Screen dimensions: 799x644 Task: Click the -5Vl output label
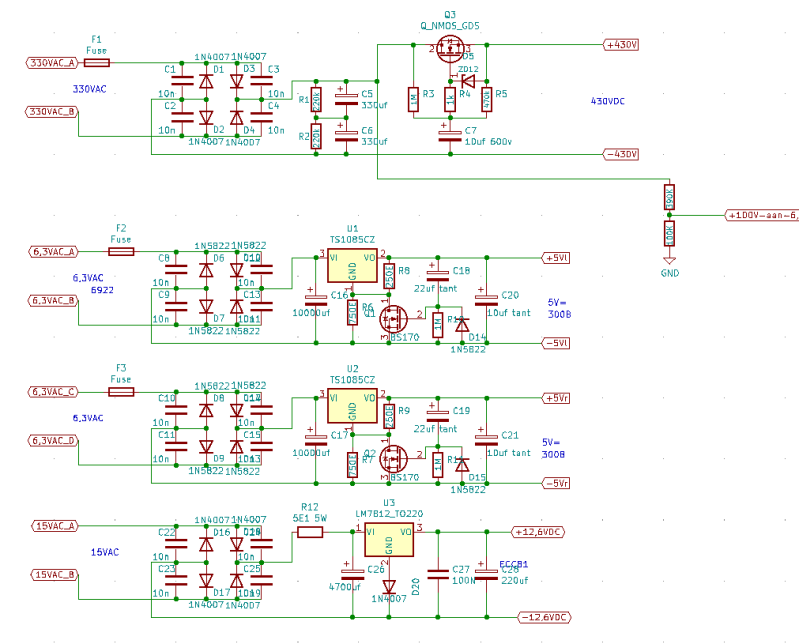click(x=555, y=343)
